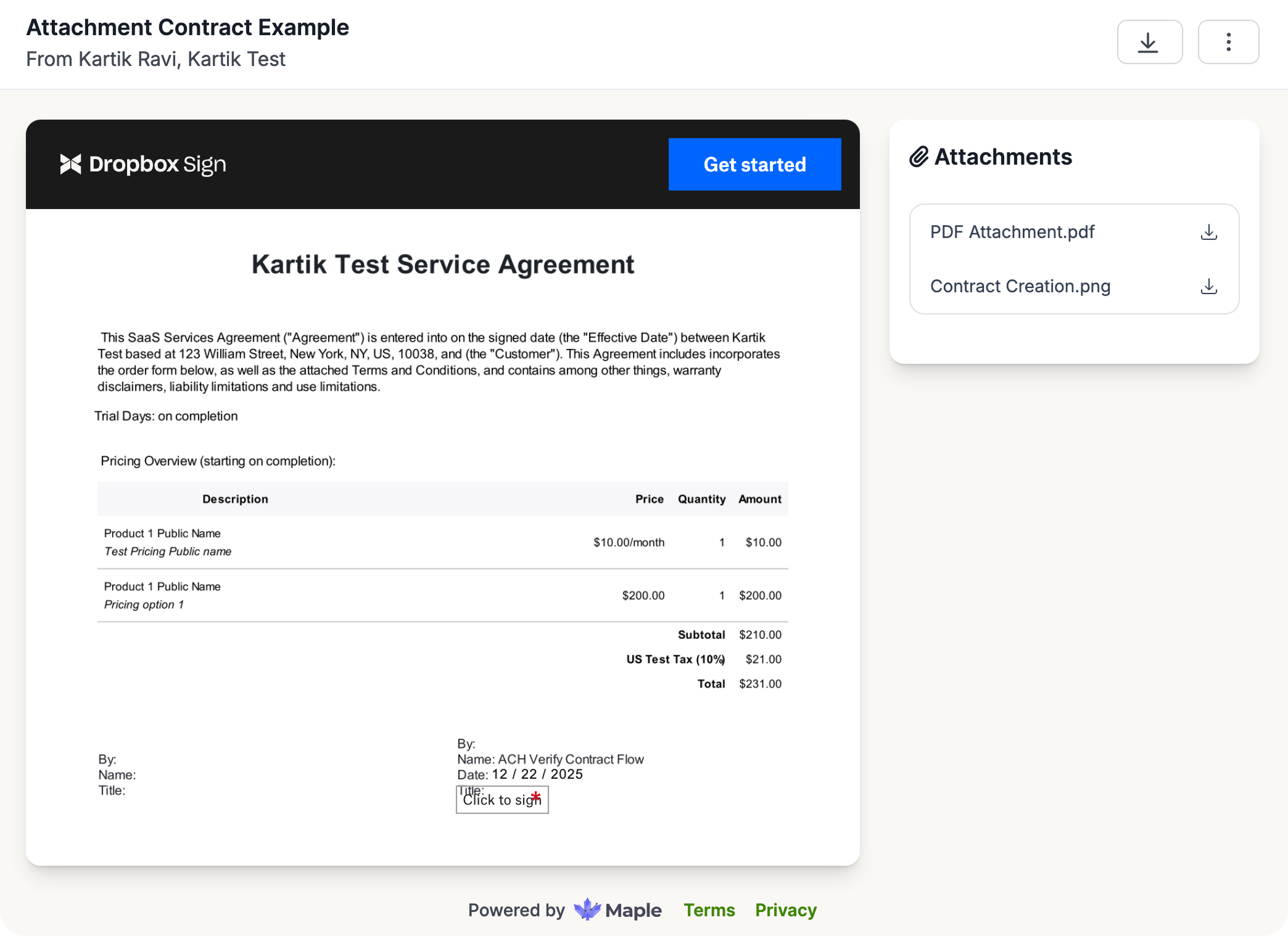The width and height of the screenshot is (1288, 936).
Task: Click the date 12 / 22 / 2025
Action: point(537,774)
